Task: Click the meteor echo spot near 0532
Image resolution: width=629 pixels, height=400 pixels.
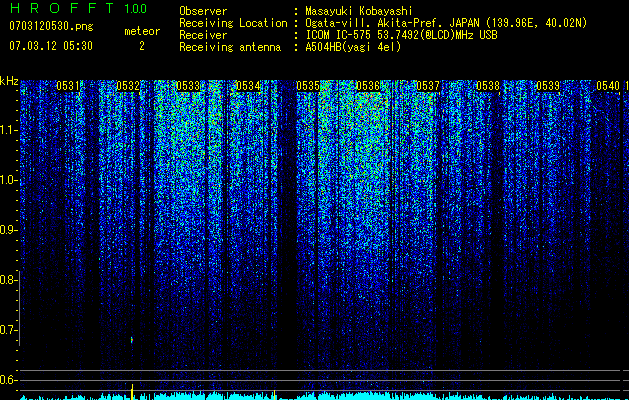Action: point(132,340)
